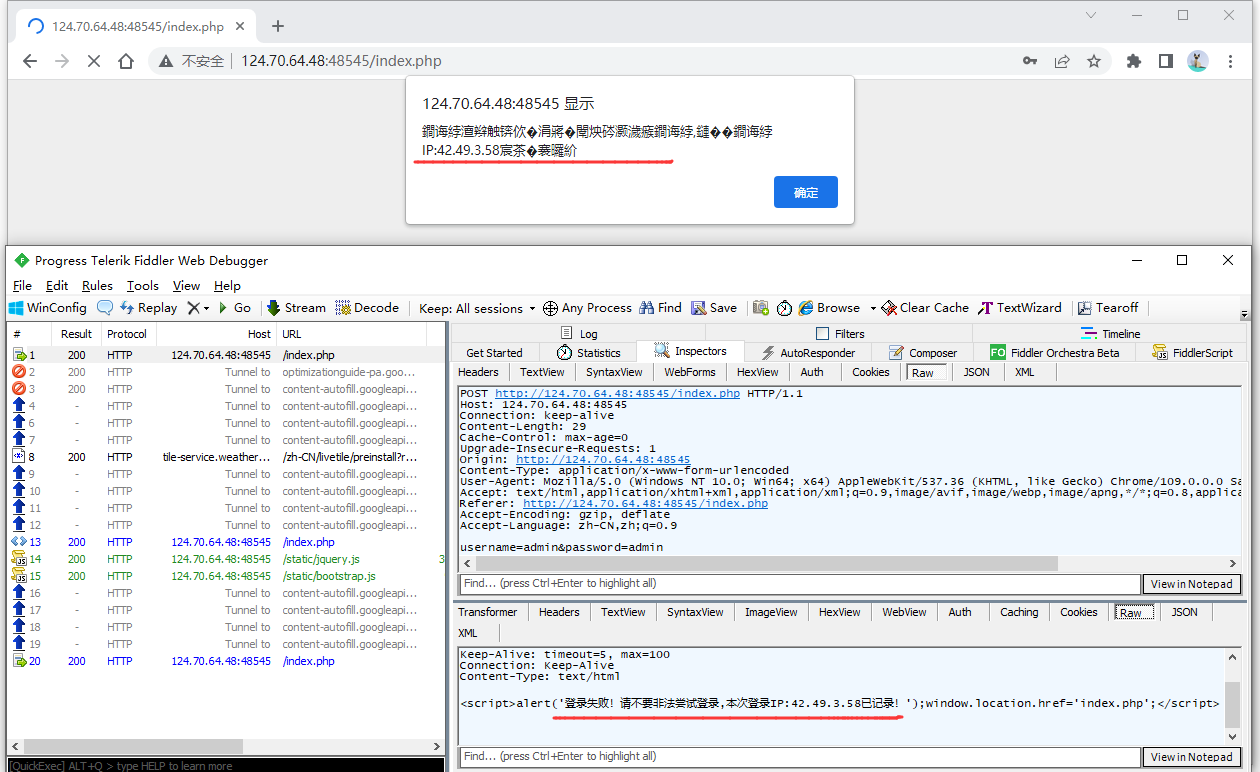Select request JSON inspector tab
The image size is (1260, 772).
point(977,372)
